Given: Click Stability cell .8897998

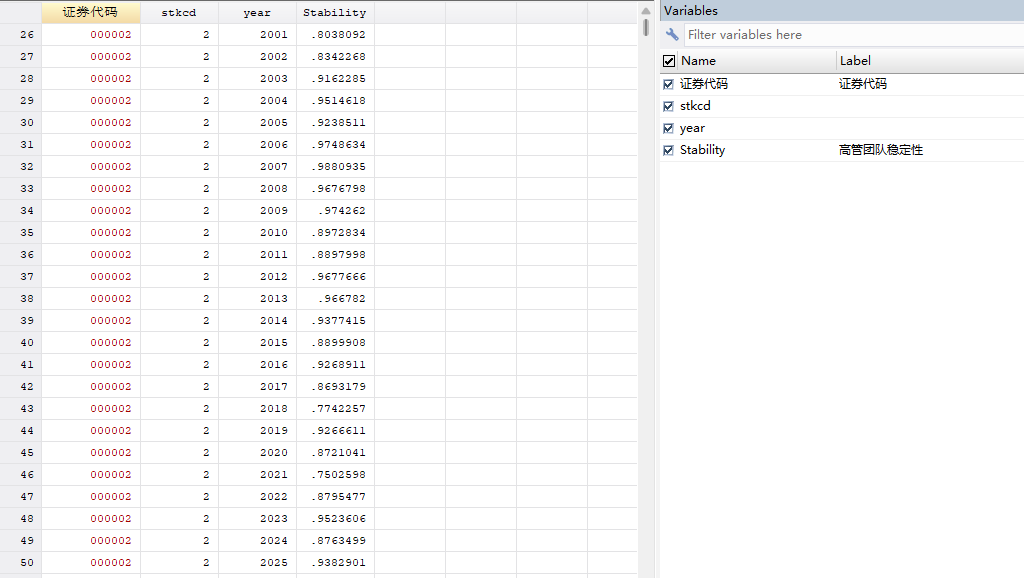Looking at the screenshot, I should [335, 255].
